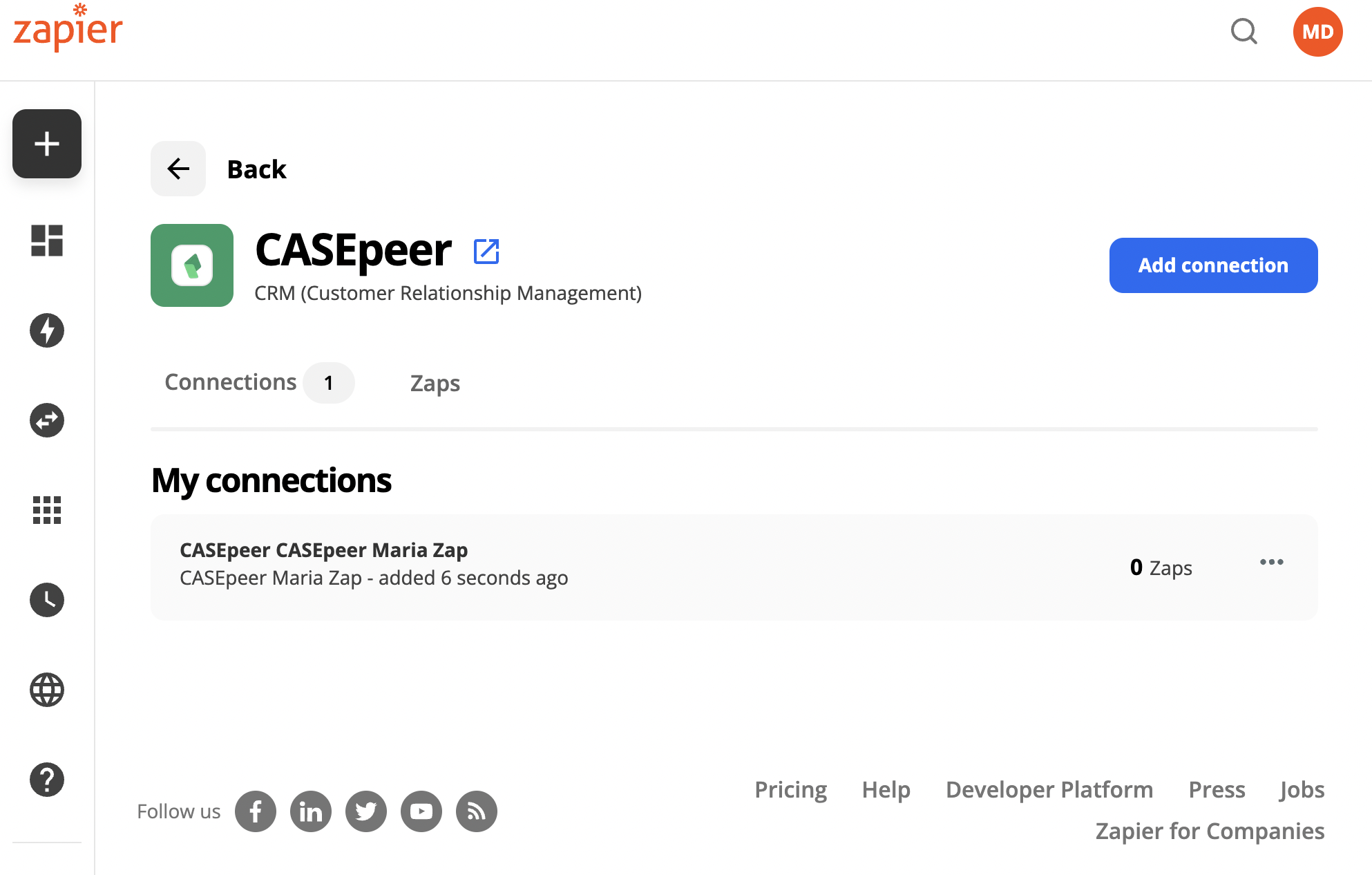
Task: Open My Apps grid icon in sidebar
Action: (x=46, y=510)
